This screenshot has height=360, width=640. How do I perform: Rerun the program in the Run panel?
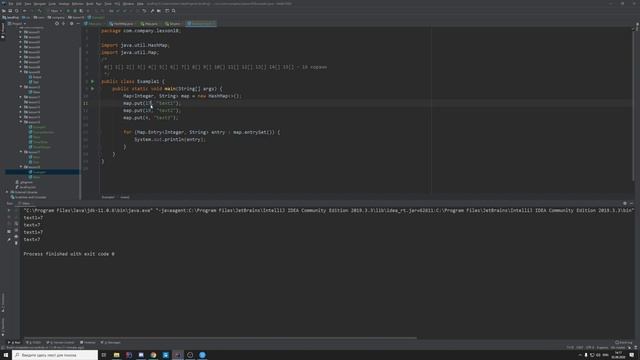(9, 210)
